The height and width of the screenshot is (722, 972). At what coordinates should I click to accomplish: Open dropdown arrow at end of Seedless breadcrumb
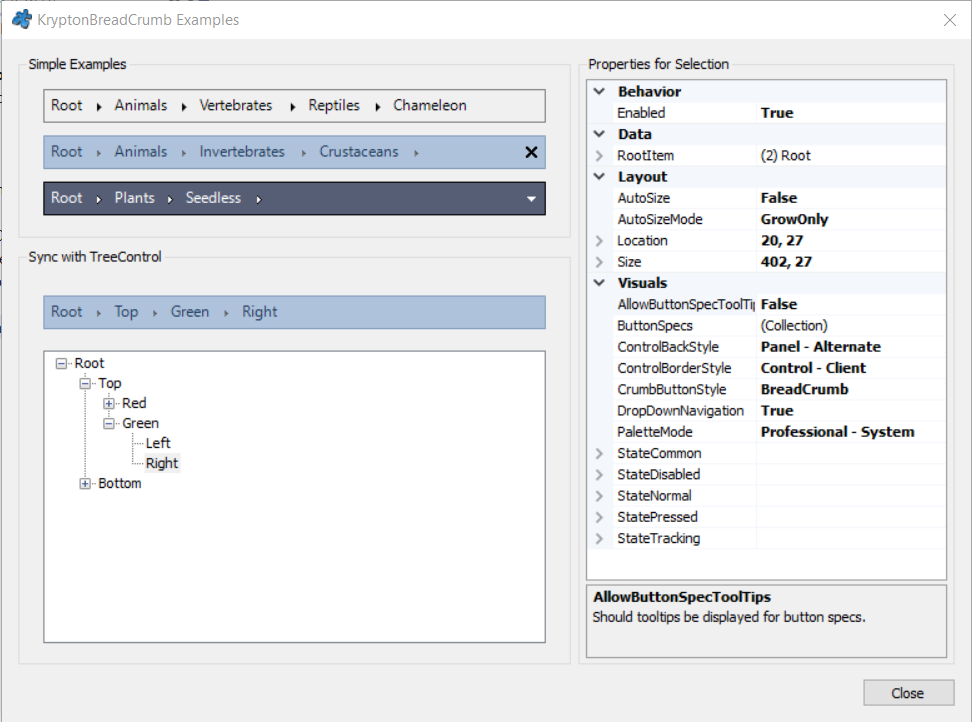[x=531, y=199]
